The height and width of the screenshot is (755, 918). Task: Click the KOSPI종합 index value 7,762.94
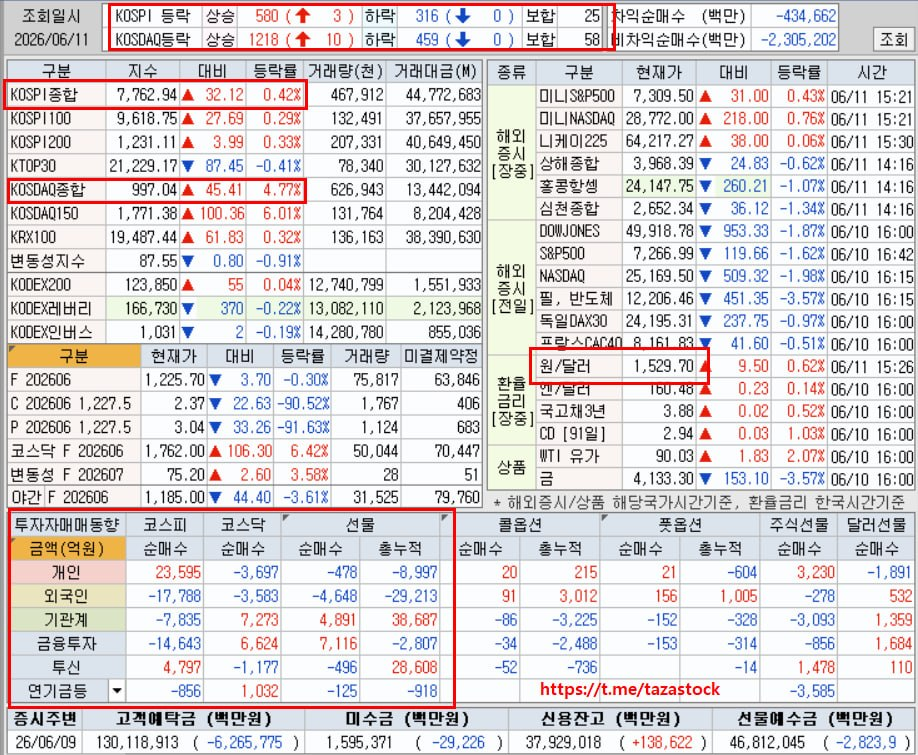(x=146, y=94)
